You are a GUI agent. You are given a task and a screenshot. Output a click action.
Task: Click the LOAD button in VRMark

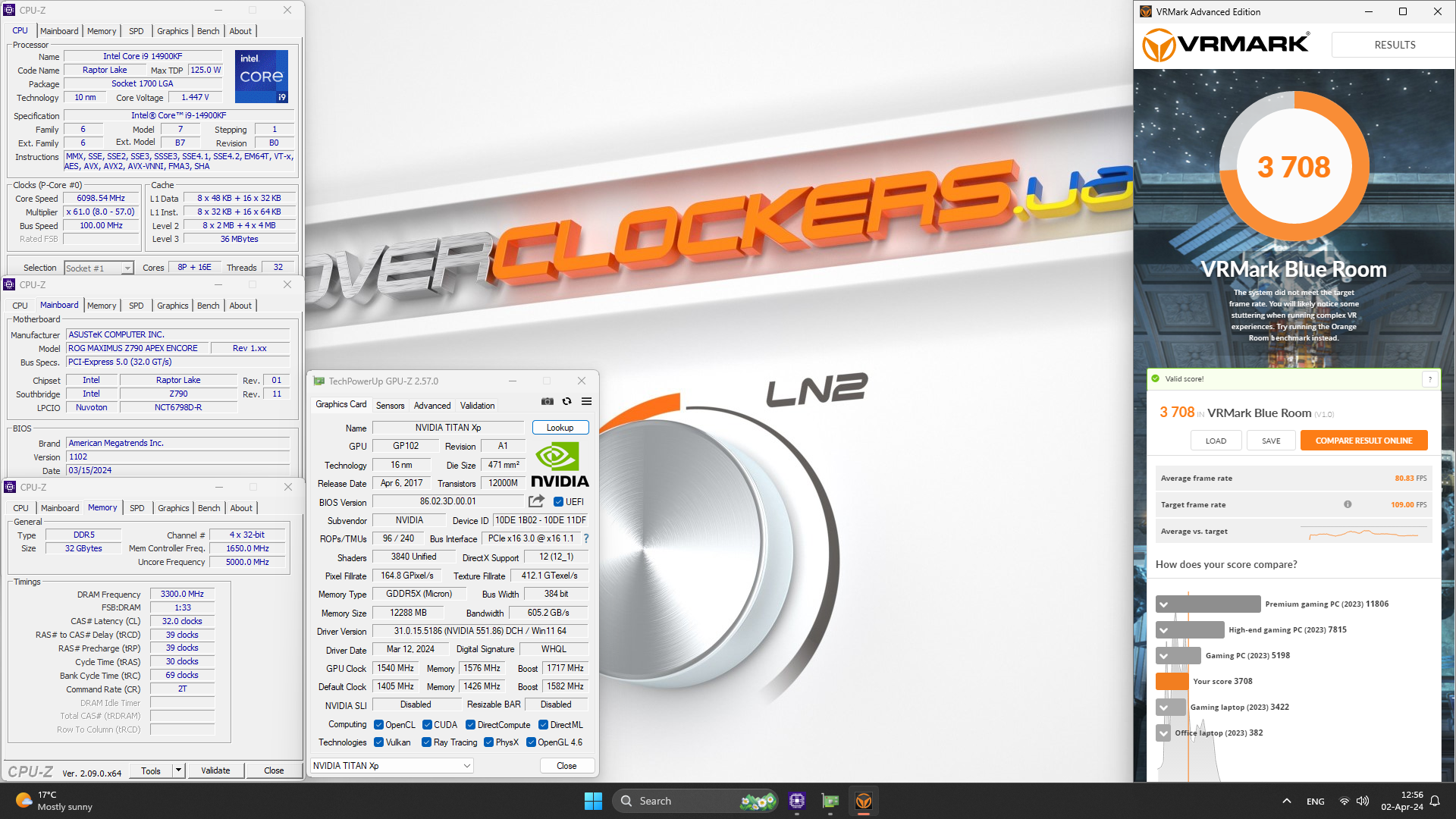(1215, 441)
